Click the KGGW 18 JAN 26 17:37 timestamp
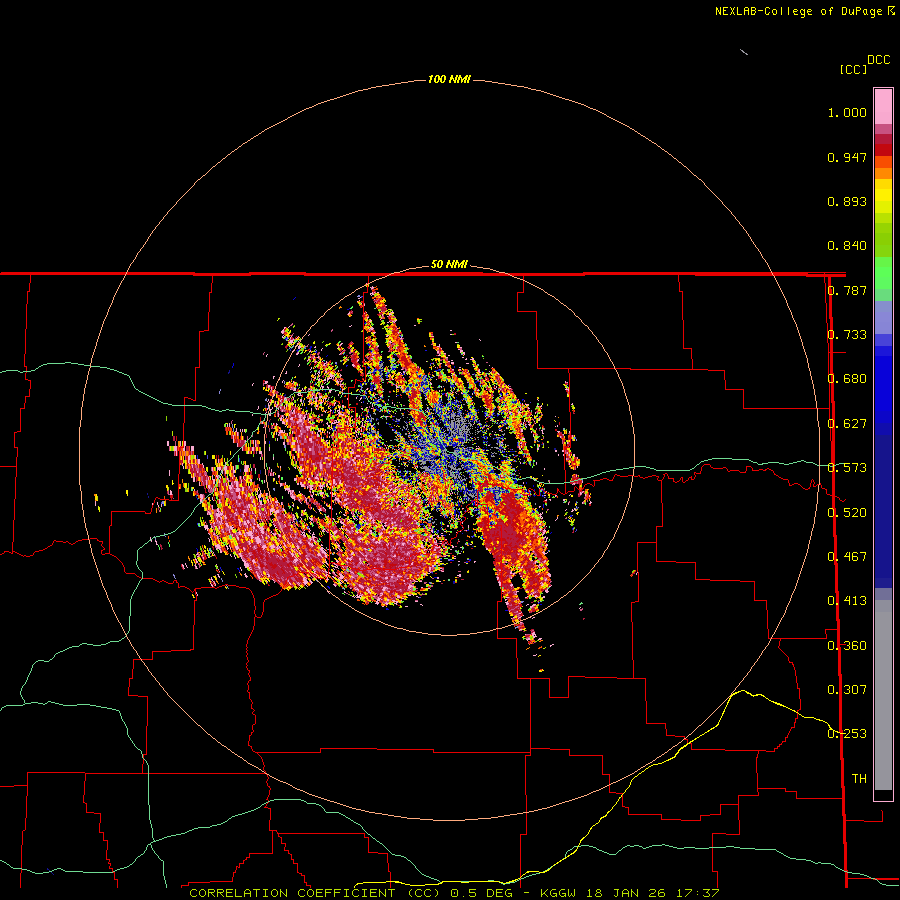Image resolution: width=900 pixels, height=900 pixels. point(630,893)
